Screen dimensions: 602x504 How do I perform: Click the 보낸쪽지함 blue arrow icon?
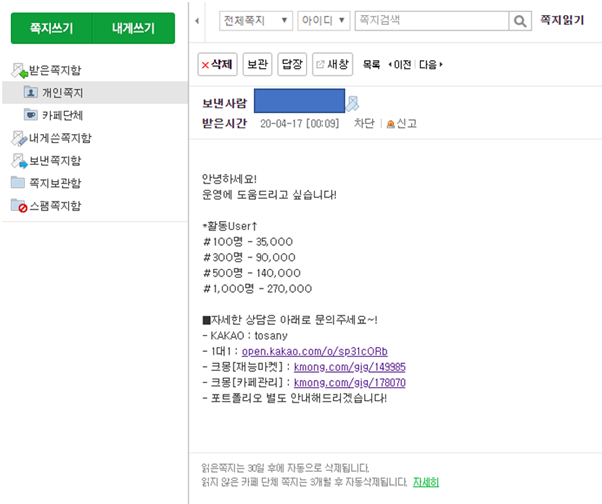click(19, 161)
